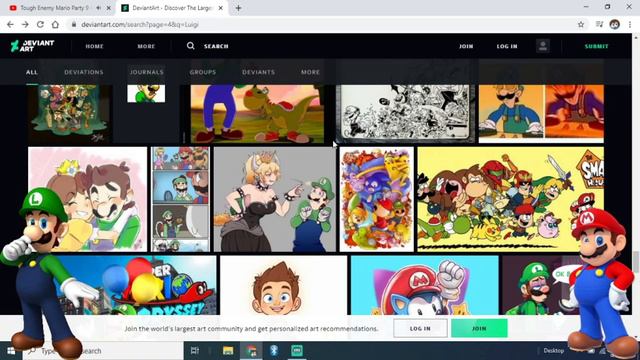Select the DEVIANTS filter tab
Viewport: 640px width, 360px height.
pos(258,72)
